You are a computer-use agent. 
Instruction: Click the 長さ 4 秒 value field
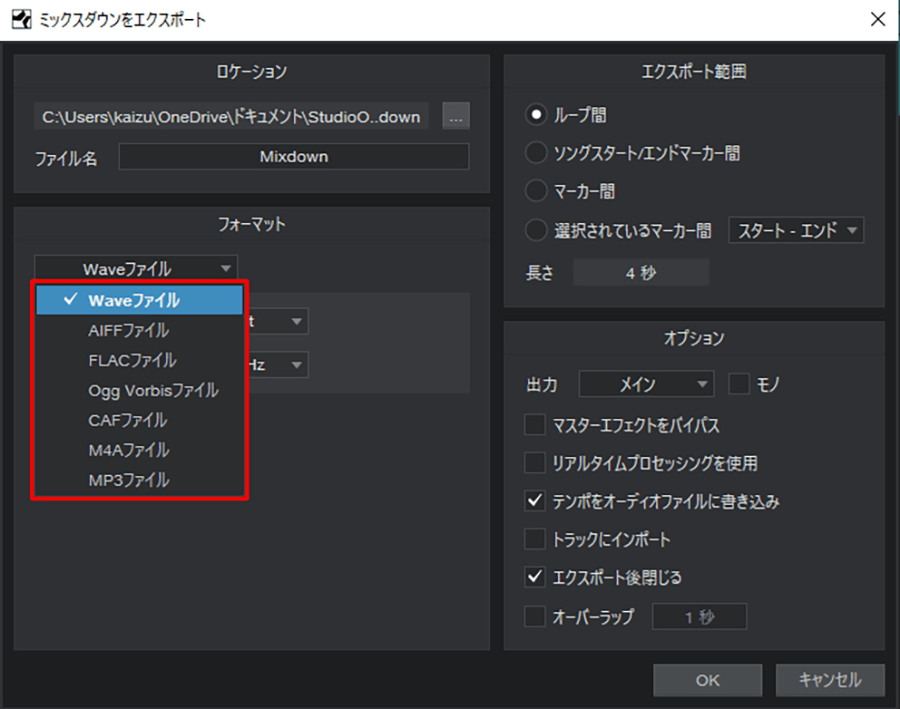(641, 272)
